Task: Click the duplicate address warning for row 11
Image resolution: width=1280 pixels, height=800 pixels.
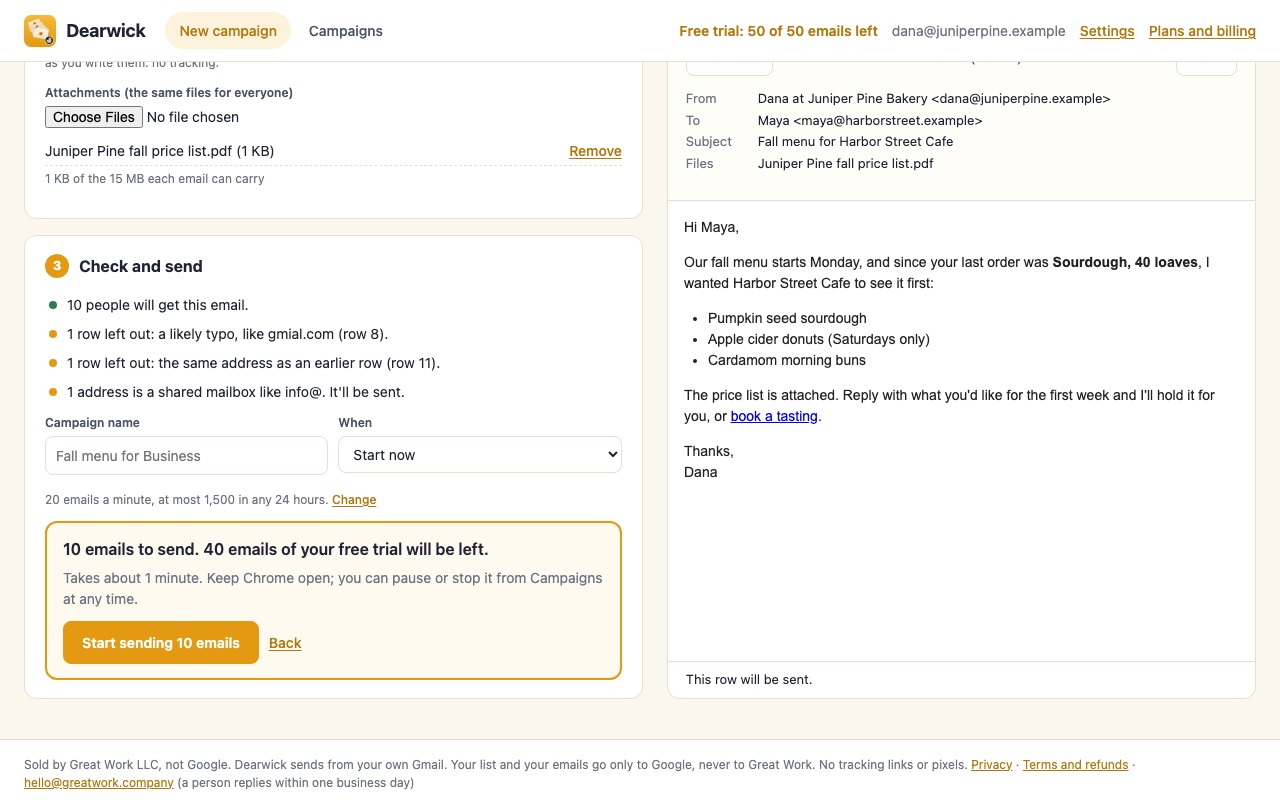Action: pos(253,363)
